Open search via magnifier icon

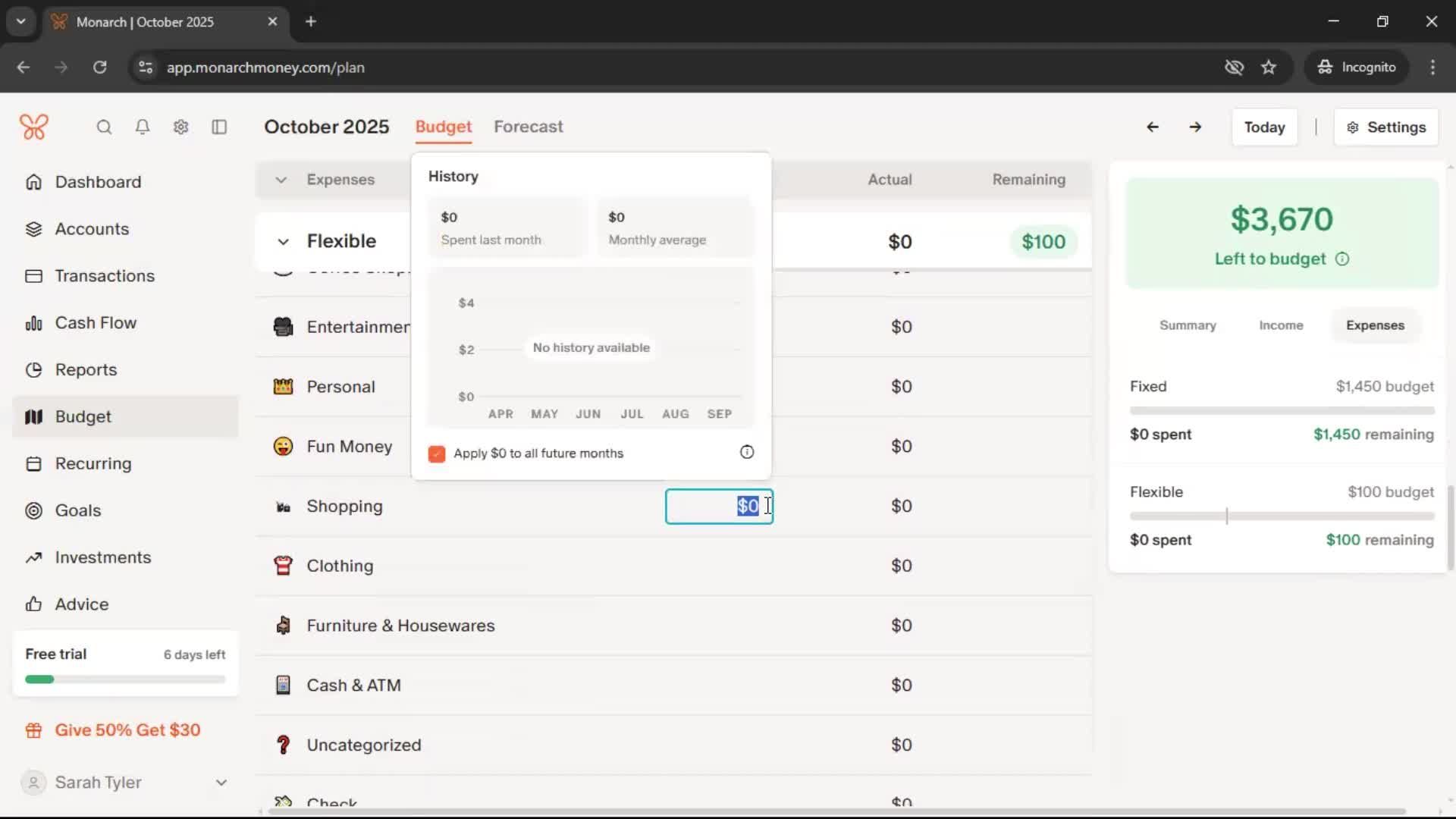pos(104,127)
